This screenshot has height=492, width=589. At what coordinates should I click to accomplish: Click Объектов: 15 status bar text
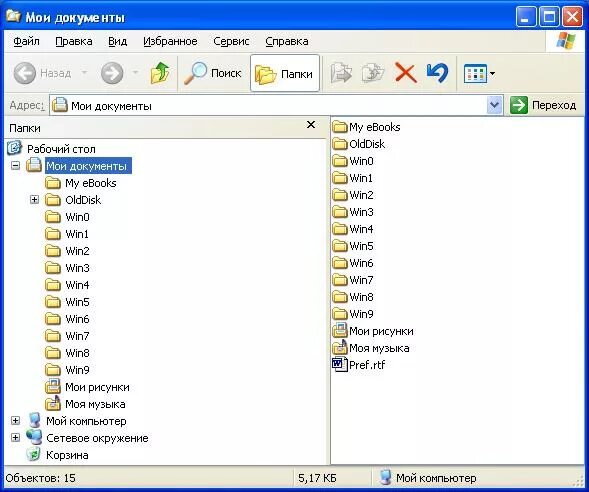tap(41, 478)
